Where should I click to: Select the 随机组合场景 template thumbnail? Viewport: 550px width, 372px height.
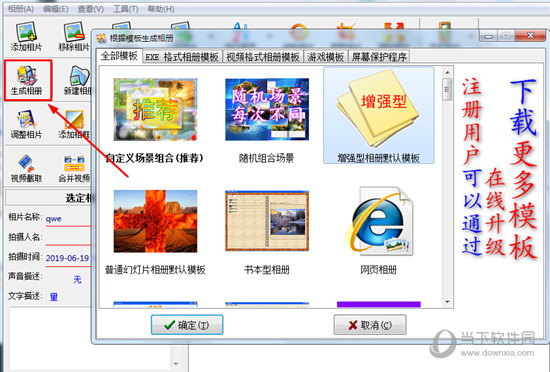click(x=267, y=109)
